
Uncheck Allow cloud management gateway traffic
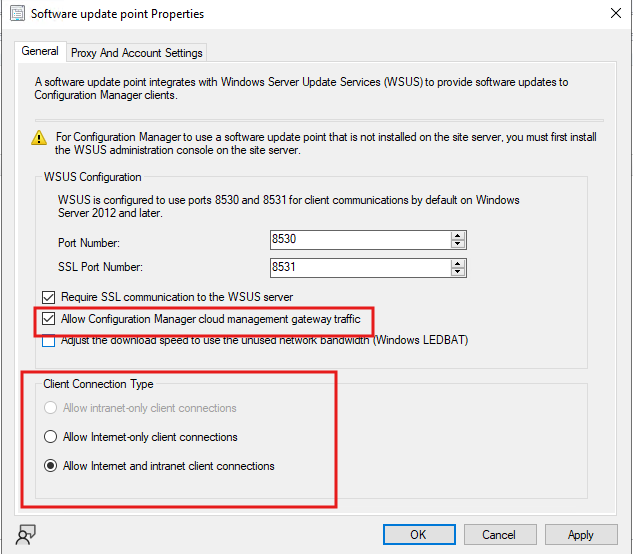[49, 319]
